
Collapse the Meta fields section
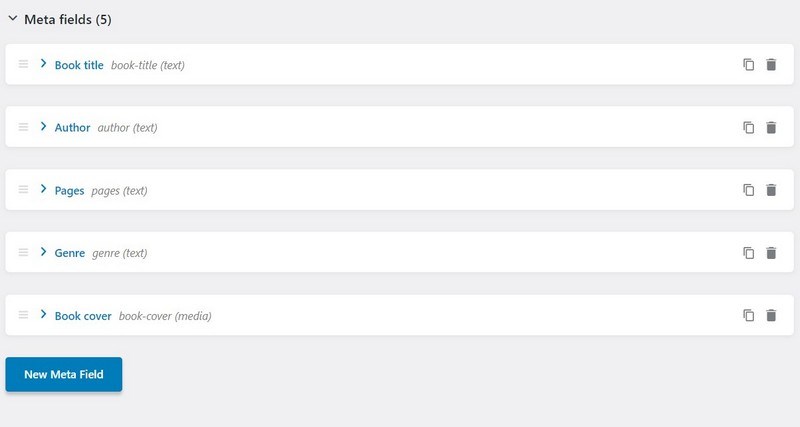tap(13, 19)
